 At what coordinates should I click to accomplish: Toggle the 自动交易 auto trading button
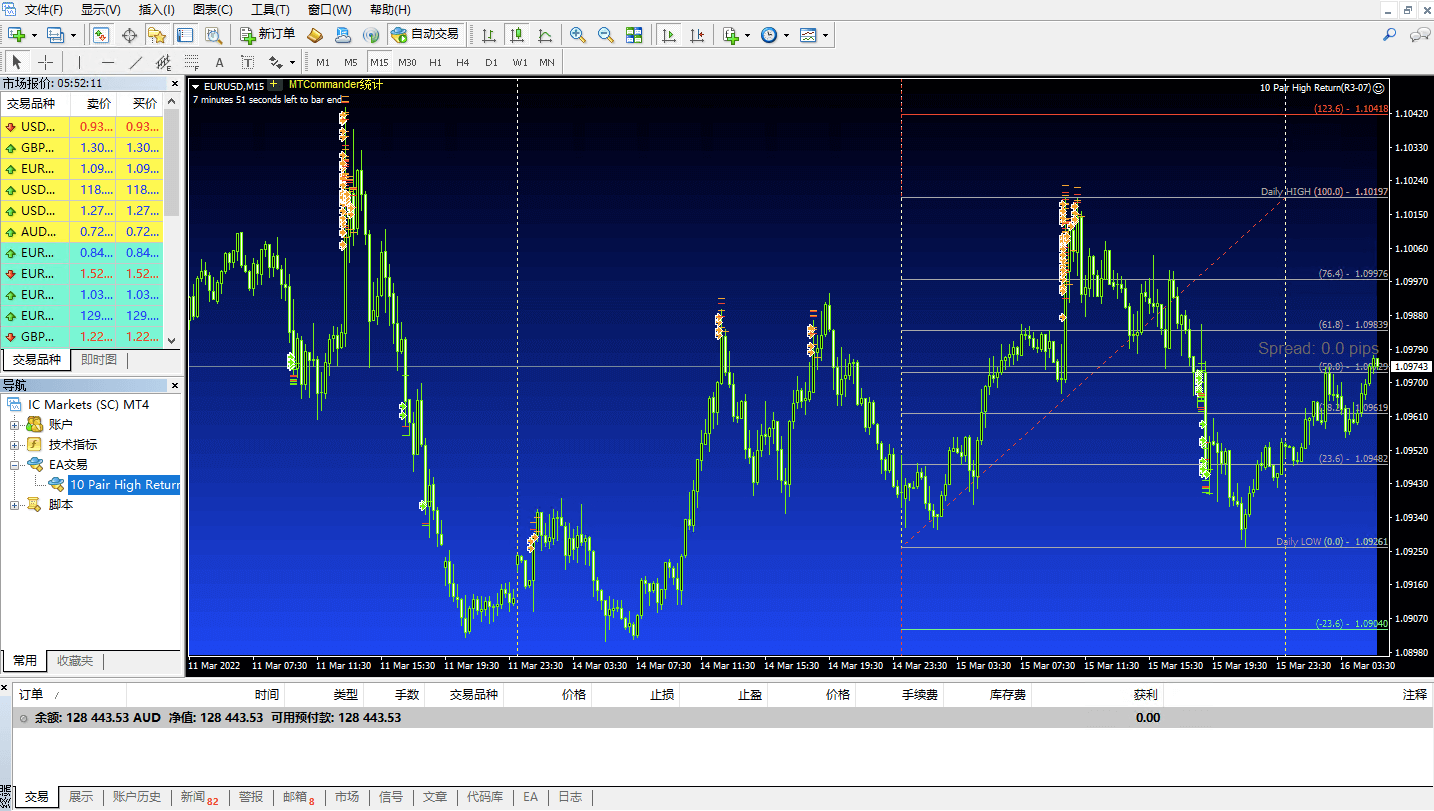pyautogui.click(x=425, y=35)
